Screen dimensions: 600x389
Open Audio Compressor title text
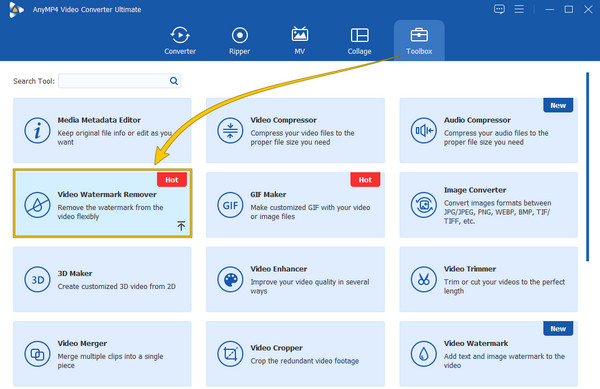click(x=477, y=120)
